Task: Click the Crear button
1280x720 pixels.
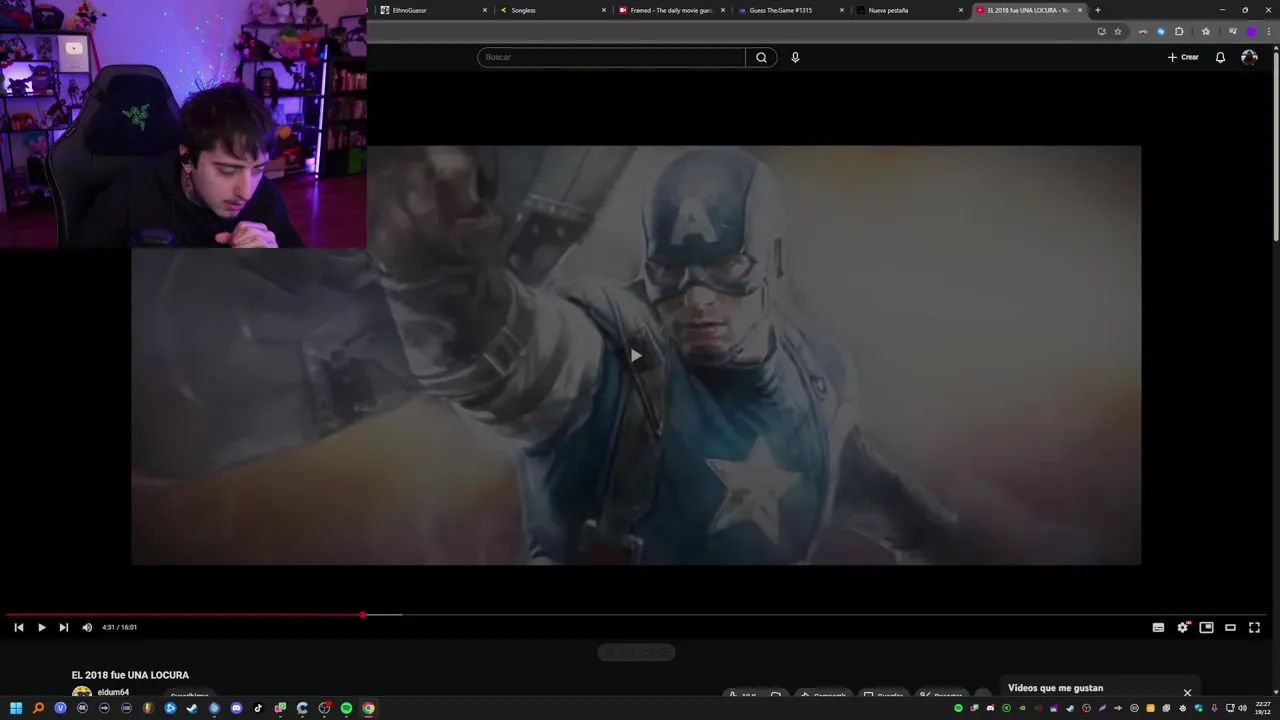Action: pos(1183,57)
